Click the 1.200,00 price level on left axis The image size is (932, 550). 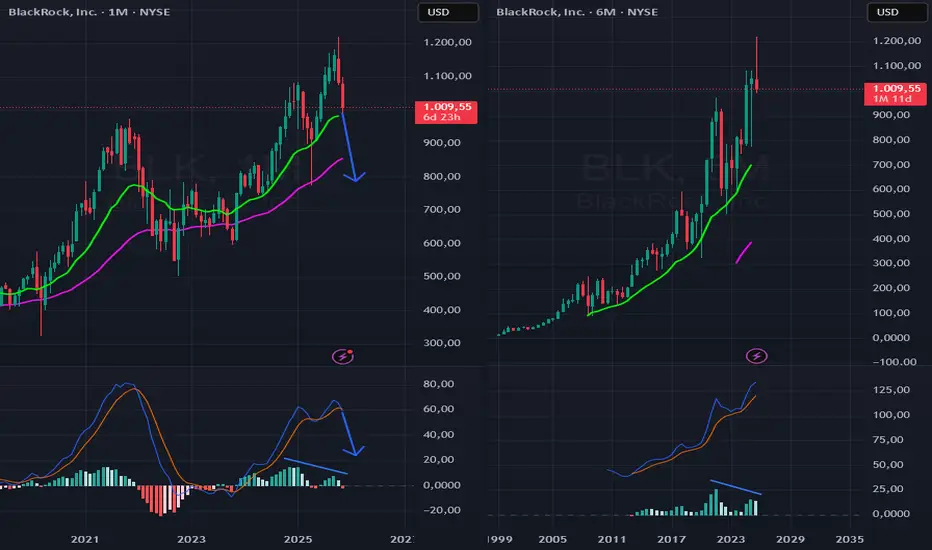[448, 42]
